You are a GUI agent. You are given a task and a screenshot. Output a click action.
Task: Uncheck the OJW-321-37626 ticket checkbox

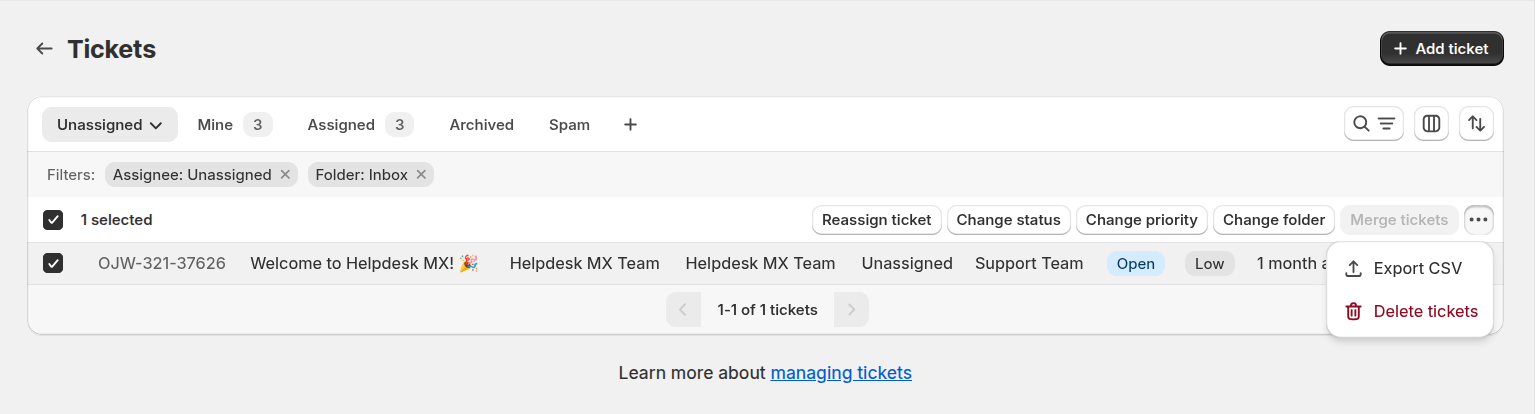click(53, 263)
